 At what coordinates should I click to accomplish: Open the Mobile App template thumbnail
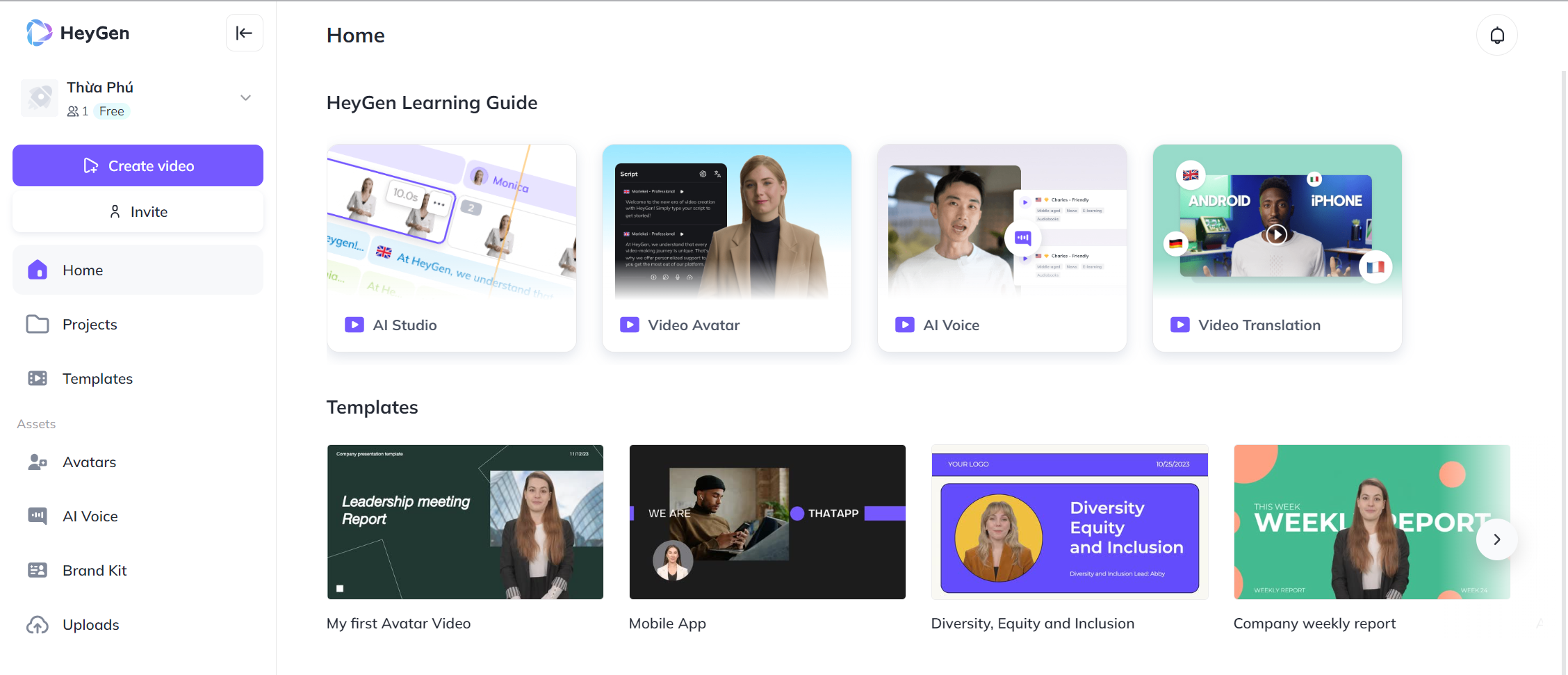(x=767, y=522)
